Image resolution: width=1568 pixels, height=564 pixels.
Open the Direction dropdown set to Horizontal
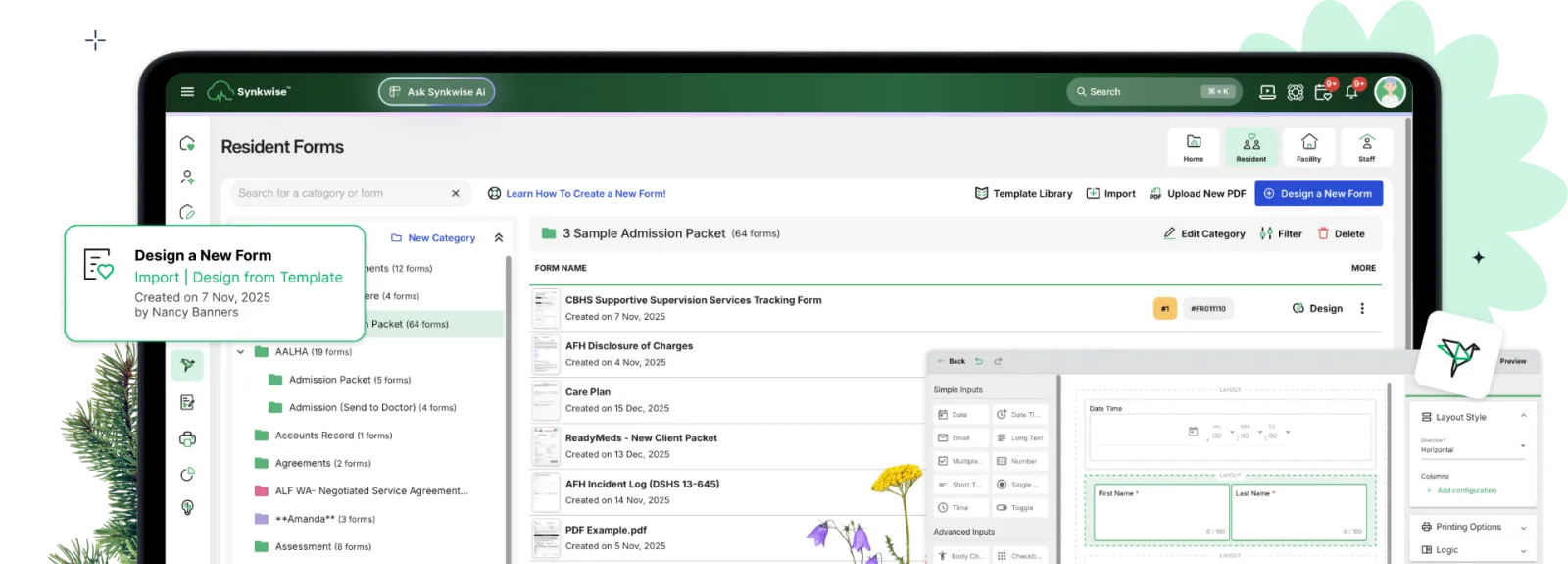(x=1474, y=447)
